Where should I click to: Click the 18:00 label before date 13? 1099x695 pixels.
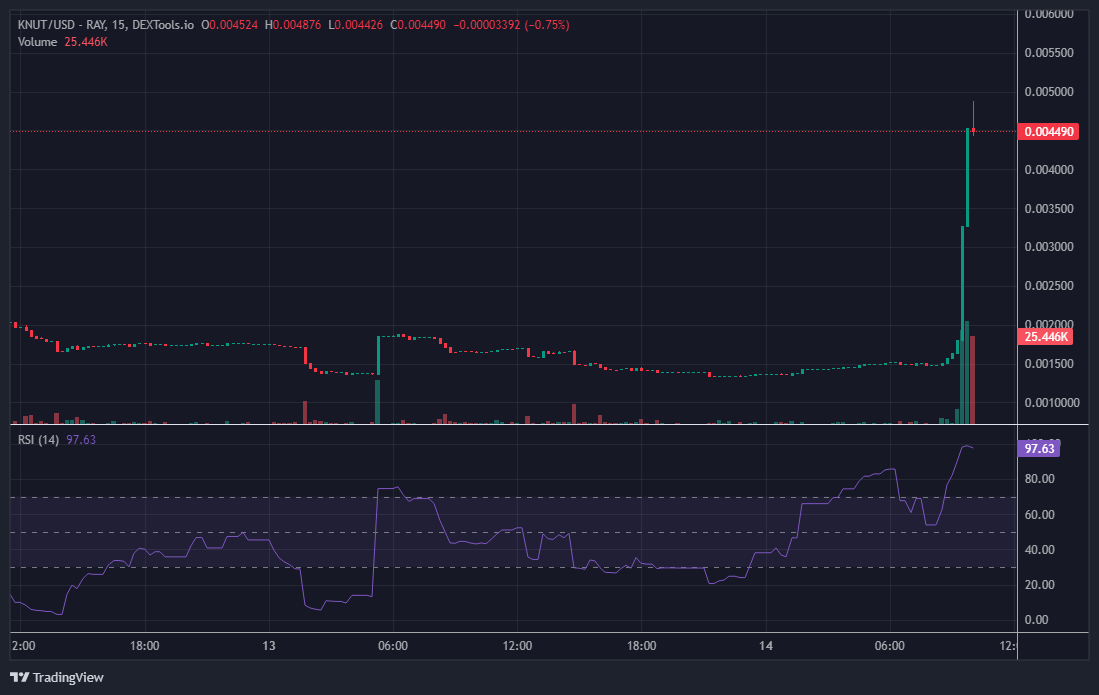[144, 646]
